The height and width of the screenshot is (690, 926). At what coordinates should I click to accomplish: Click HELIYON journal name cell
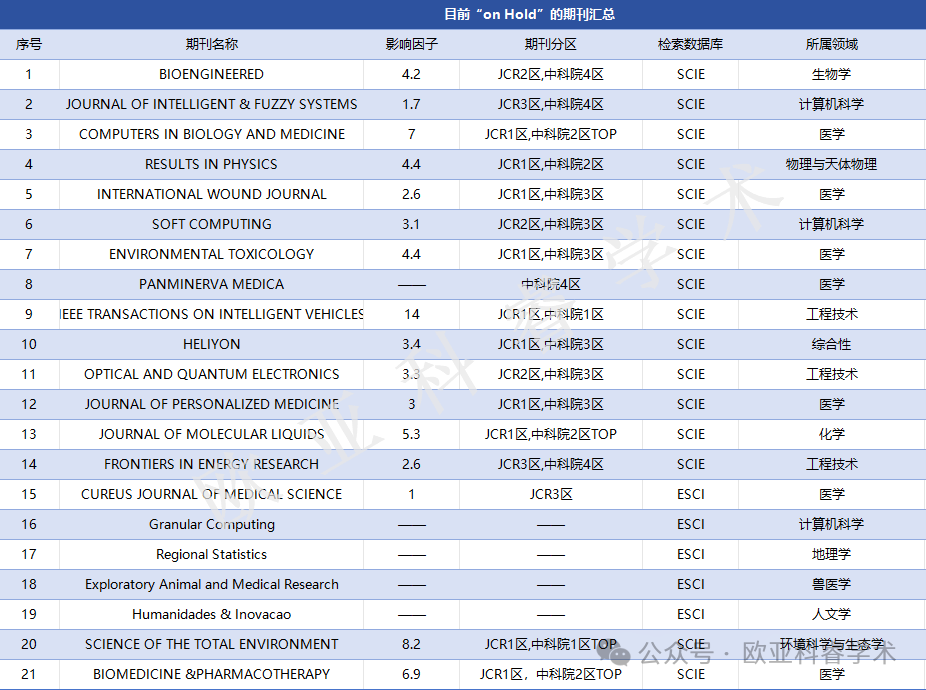211,344
